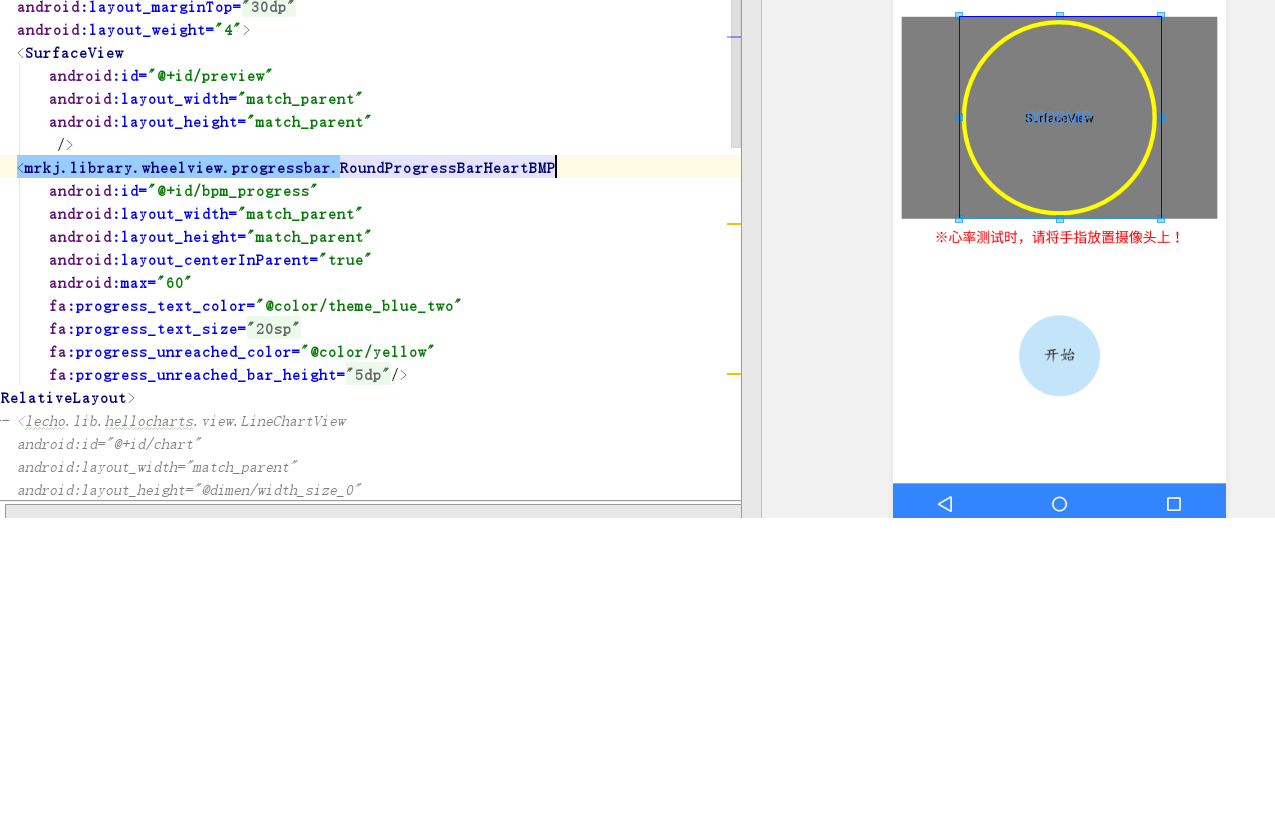The height and width of the screenshot is (840, 1275).
Task: Click the android:layout_centerInParent="true" line
Action: (x=210, y=260)
